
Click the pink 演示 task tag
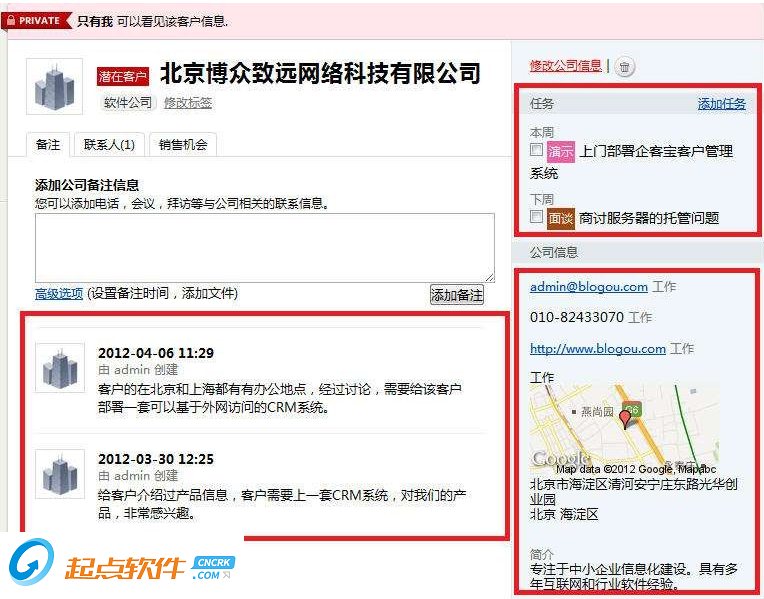[560, 152]
